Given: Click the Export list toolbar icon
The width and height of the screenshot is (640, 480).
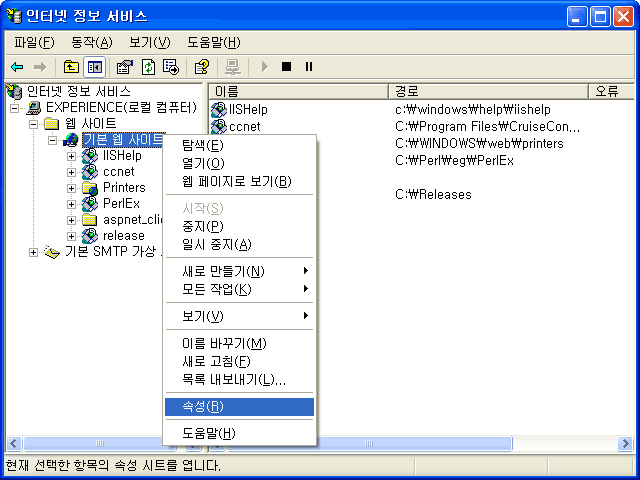Looking at the screenshot, I should [171, 67].
